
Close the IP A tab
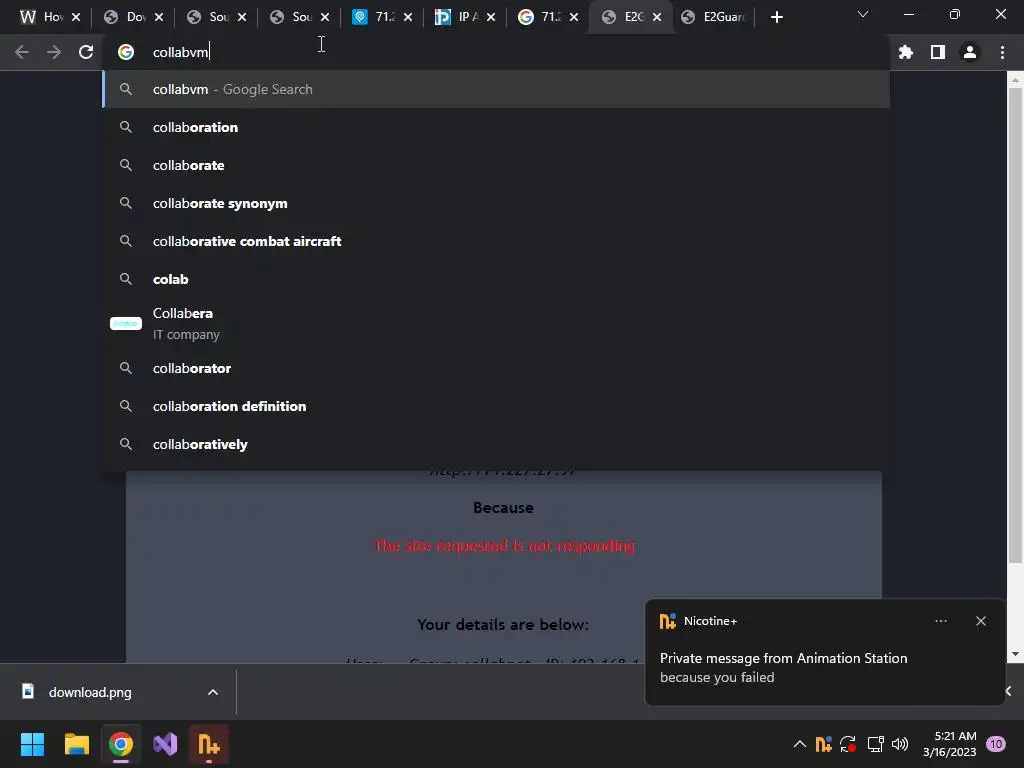(x=490, y=17)
